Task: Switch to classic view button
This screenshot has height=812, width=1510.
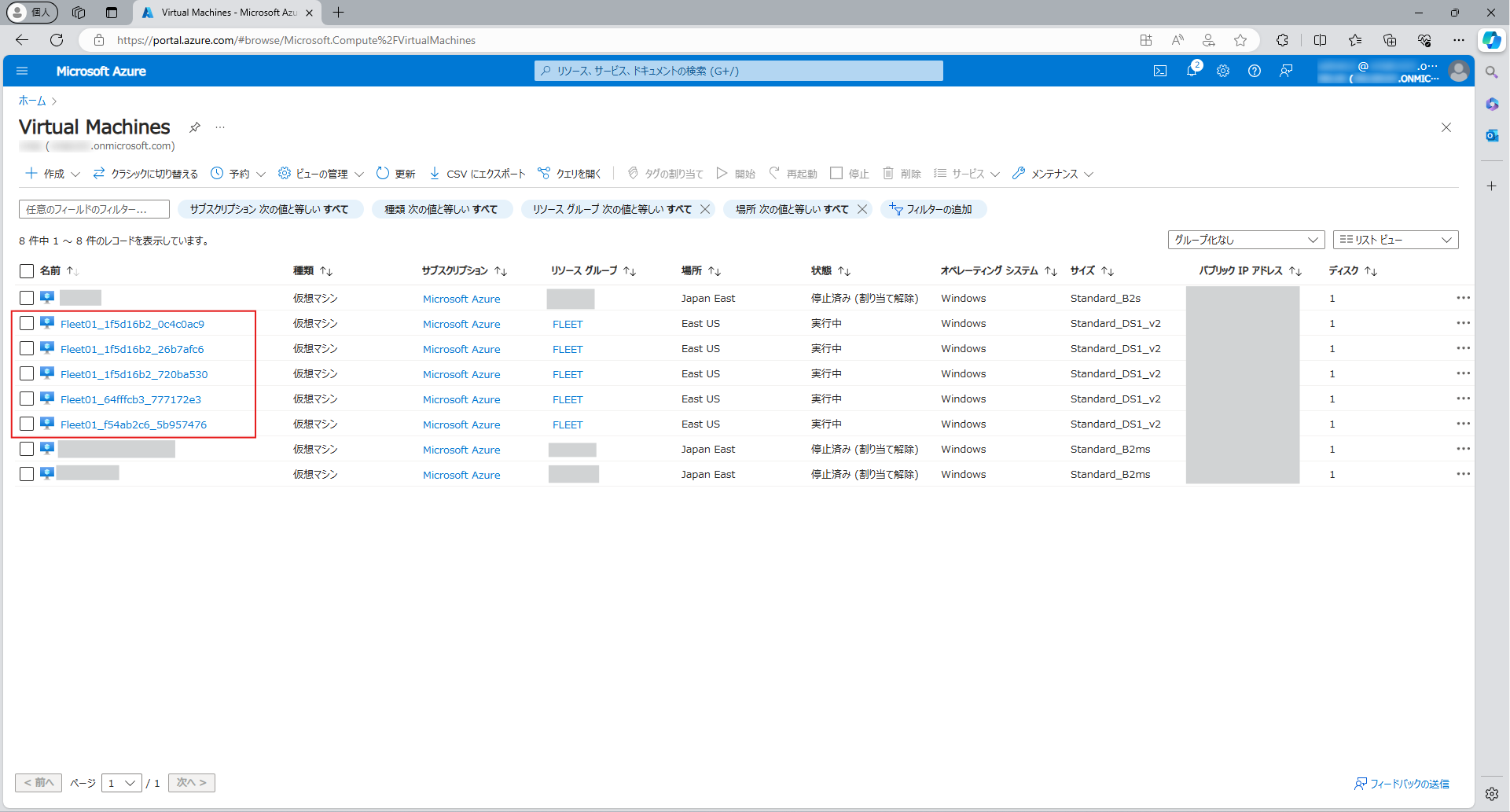Action: click(145, 174)
